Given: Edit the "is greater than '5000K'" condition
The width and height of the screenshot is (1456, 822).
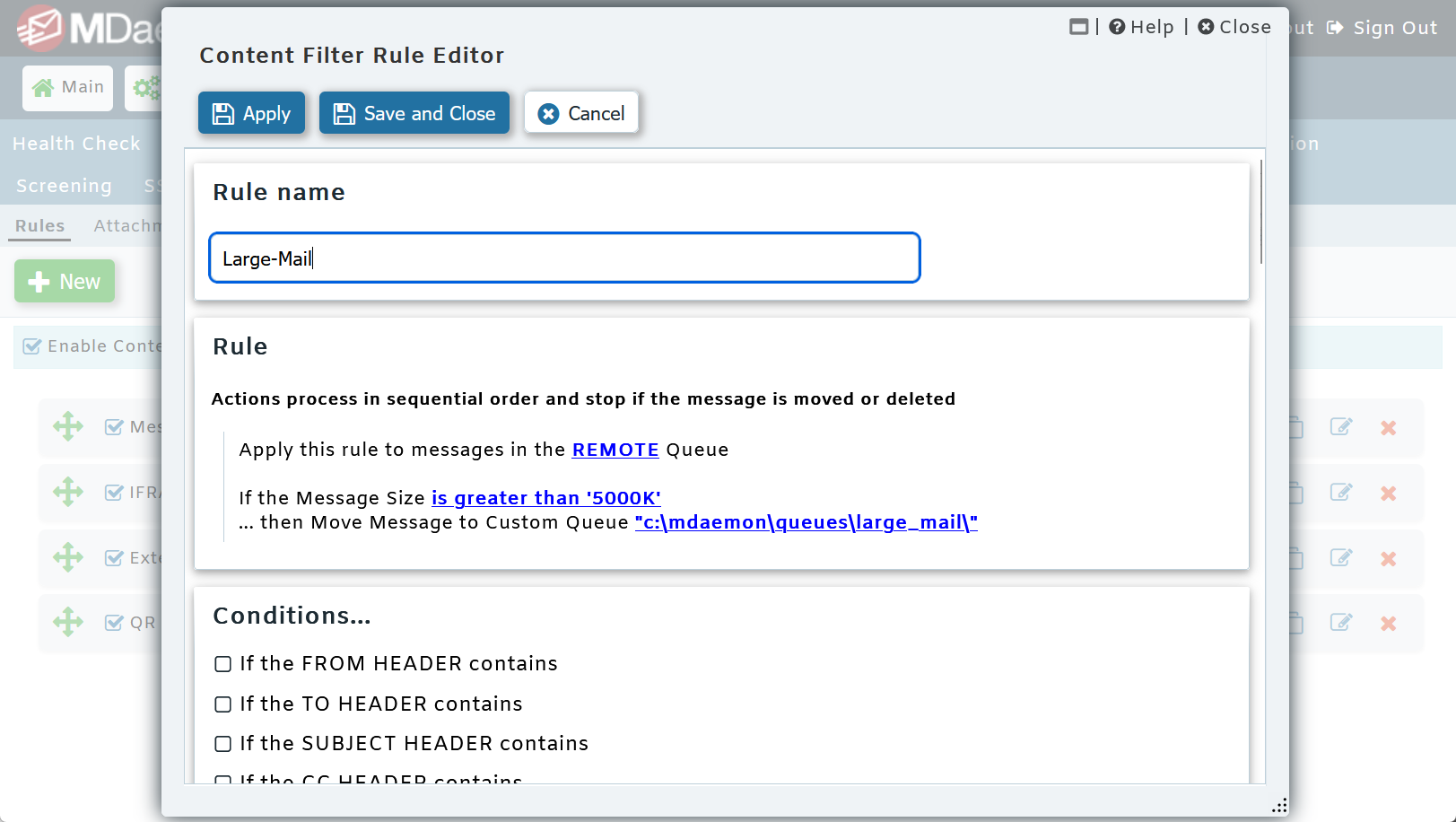Looking at the screenshot, I should tap(546, 498).
